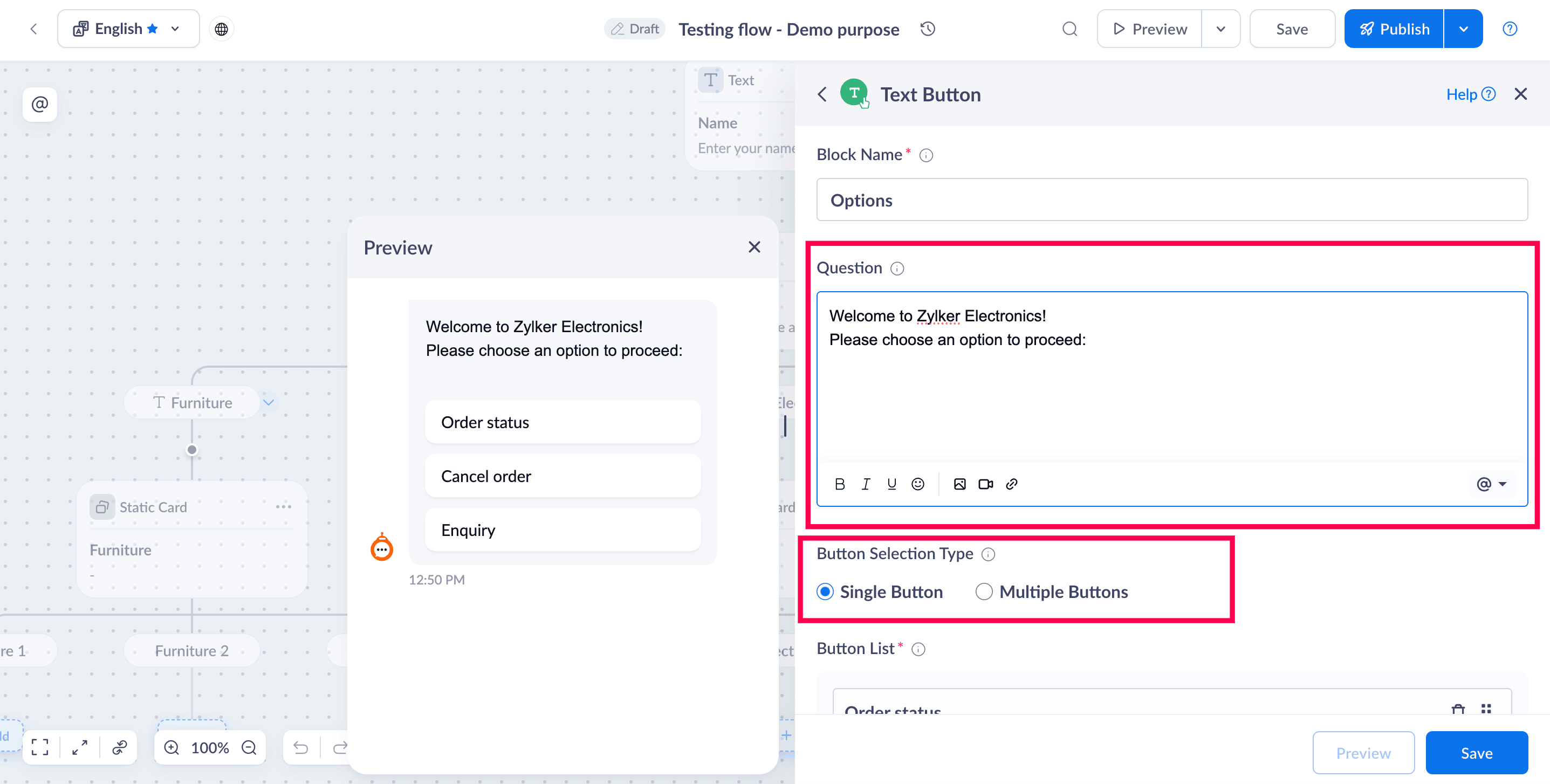
Task: Select the Multiple Buttons radio option
Action: click(x=984, y=592)
